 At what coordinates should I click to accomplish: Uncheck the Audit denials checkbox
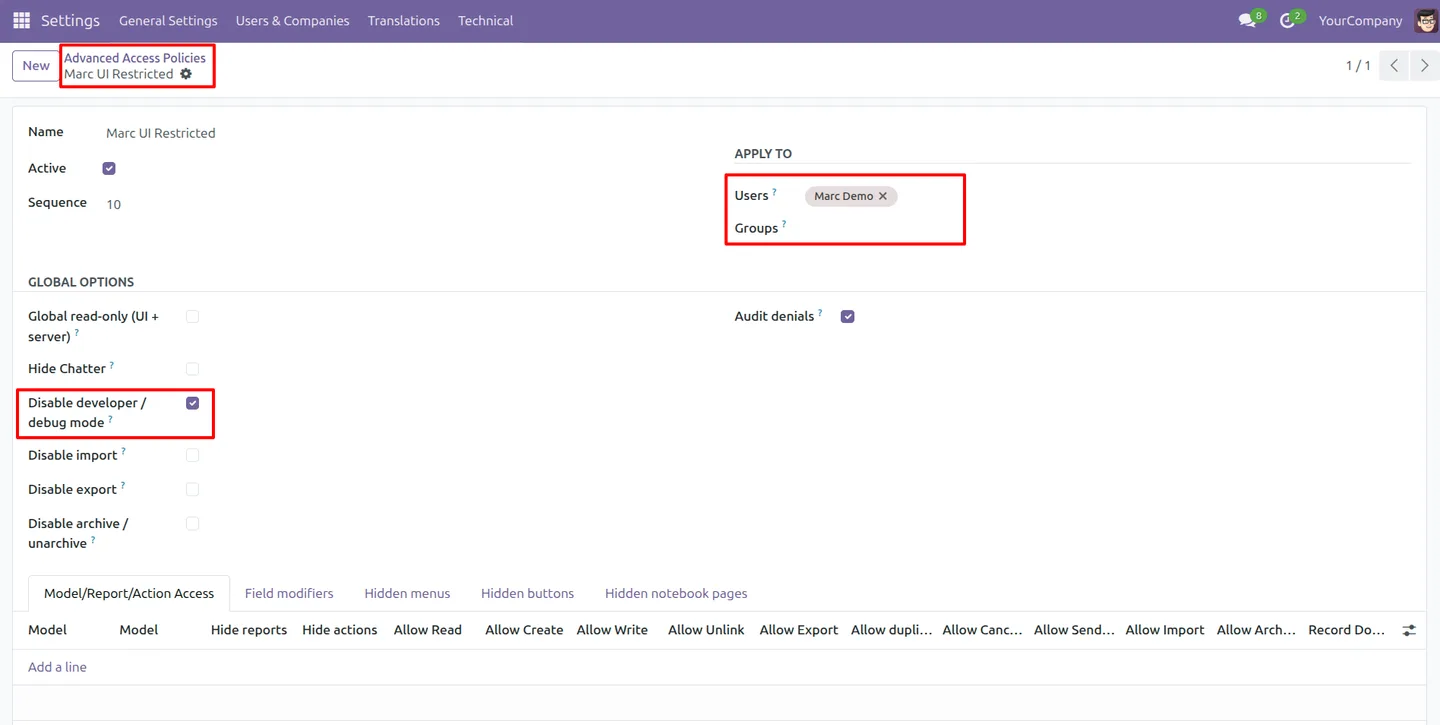coord(847,317)
